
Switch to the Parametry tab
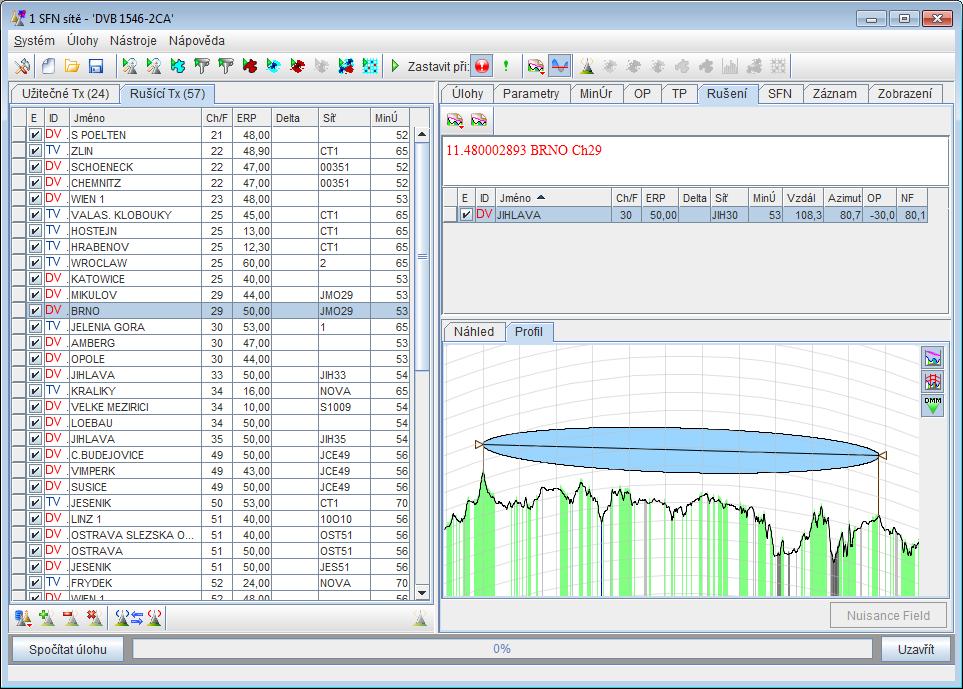pyautogui.click(x=531, y=94)
